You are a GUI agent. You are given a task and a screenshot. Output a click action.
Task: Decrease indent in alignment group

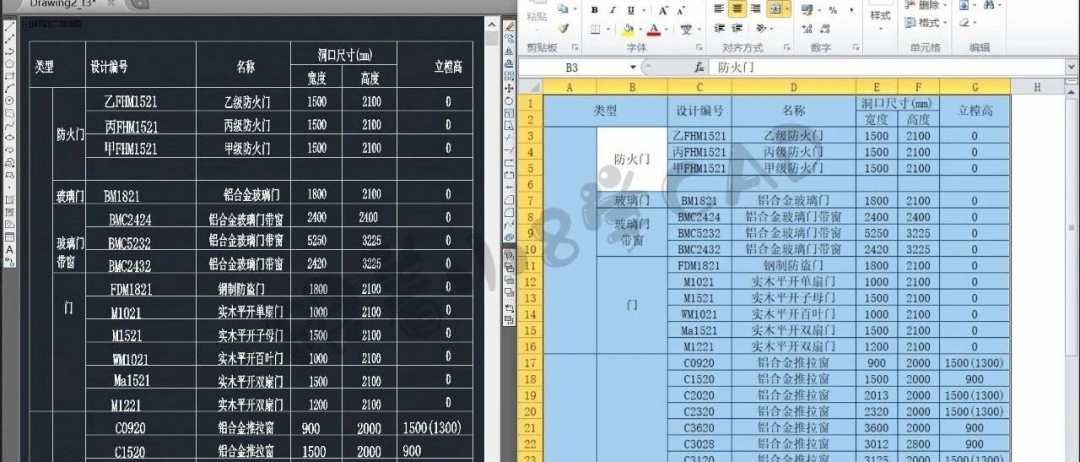719,28
